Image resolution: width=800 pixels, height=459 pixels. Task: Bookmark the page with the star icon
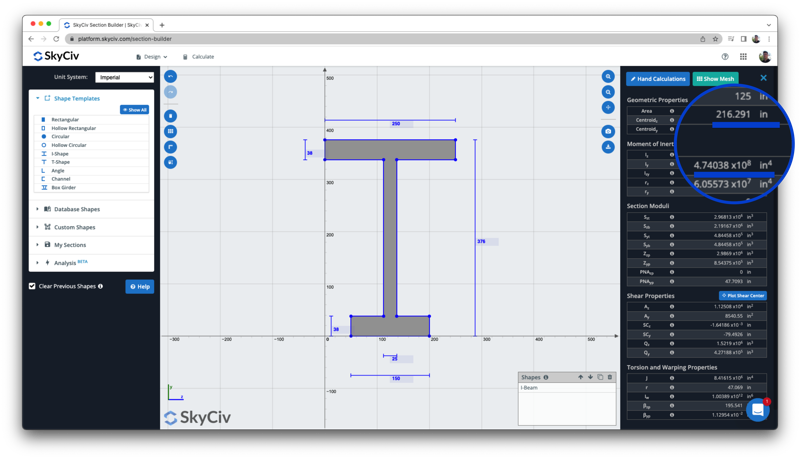coord(715,39)
